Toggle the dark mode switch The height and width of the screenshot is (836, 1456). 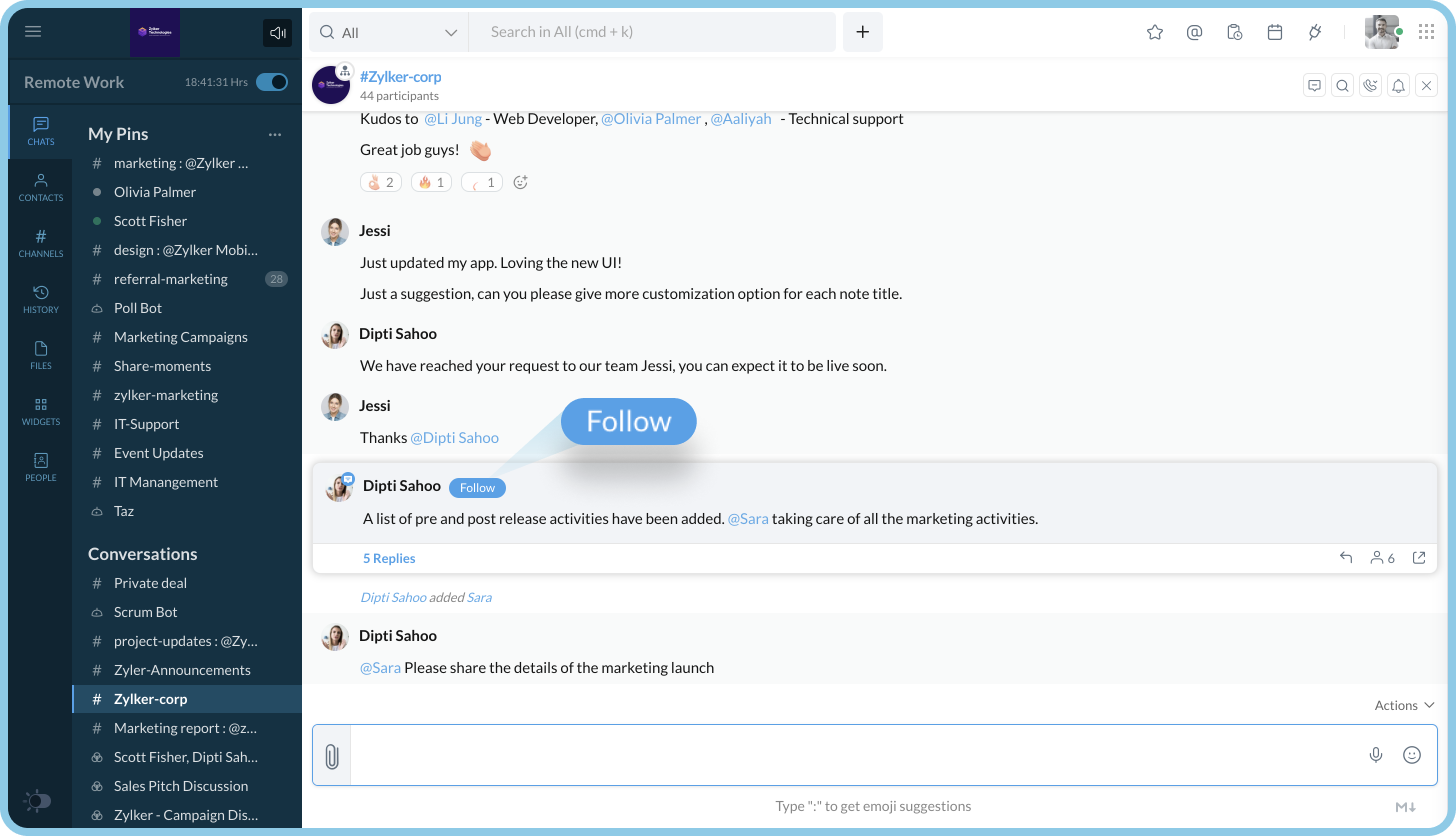[38, 801]
